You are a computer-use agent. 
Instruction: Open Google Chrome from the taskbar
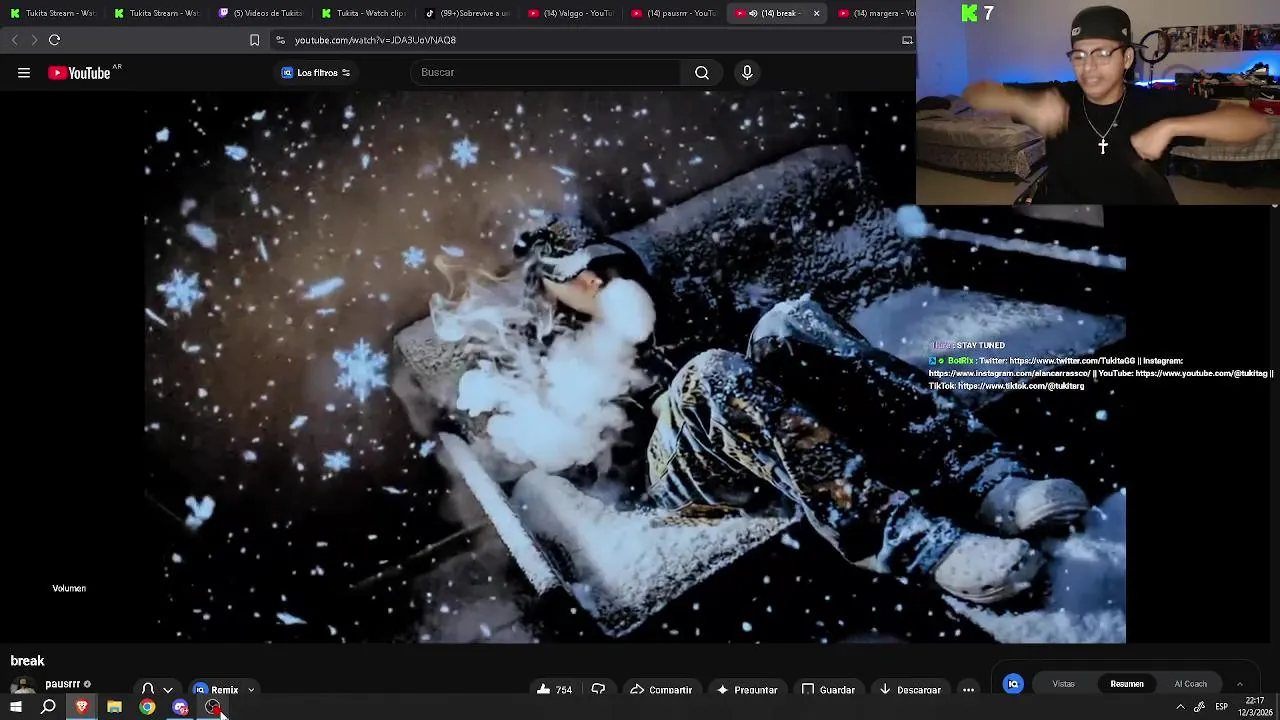point(147,707)
